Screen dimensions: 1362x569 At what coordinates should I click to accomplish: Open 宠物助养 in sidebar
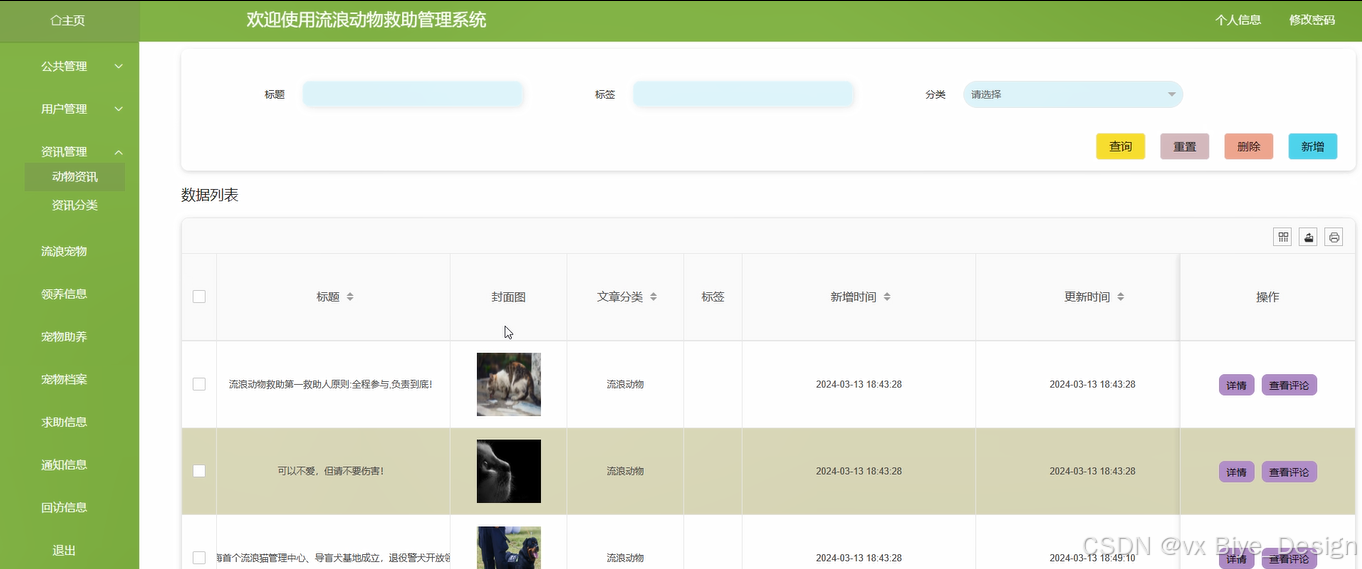[64, 337]
